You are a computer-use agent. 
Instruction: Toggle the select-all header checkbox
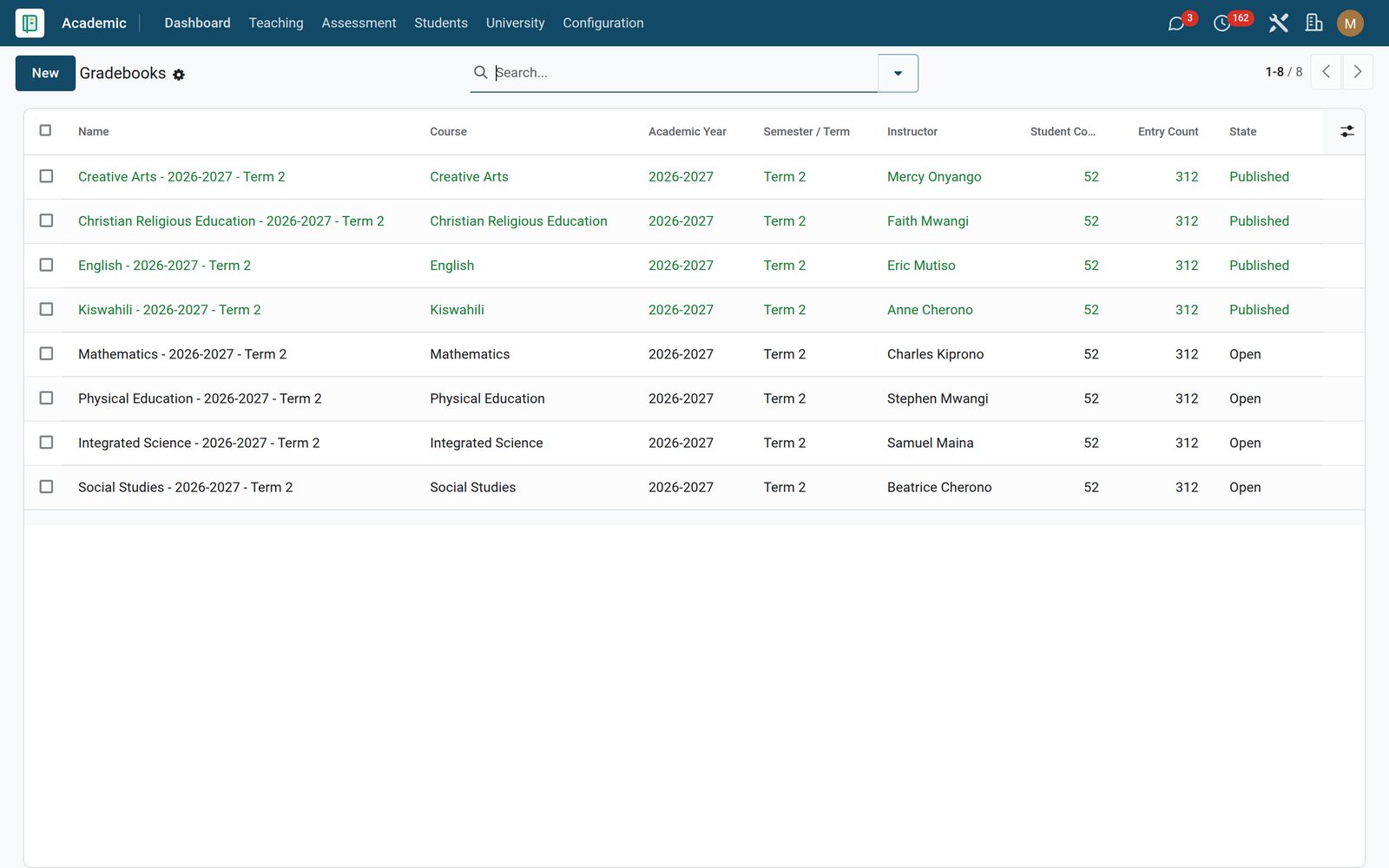tap(46, 130)
